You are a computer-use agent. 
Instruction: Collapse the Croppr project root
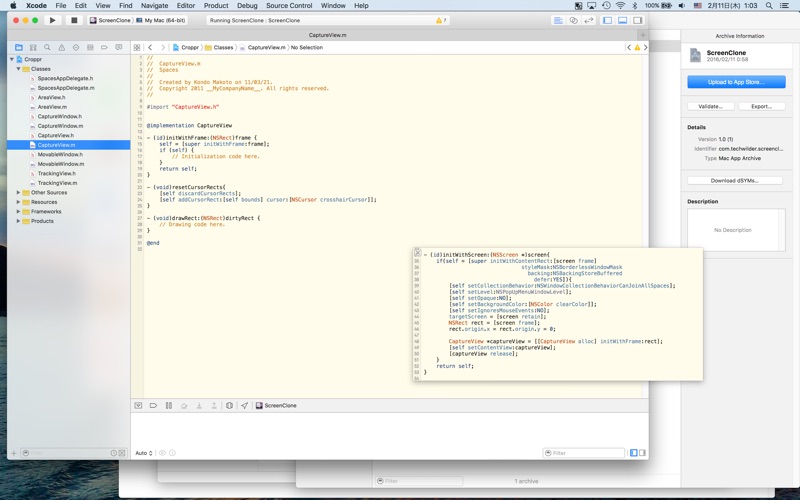12,59
